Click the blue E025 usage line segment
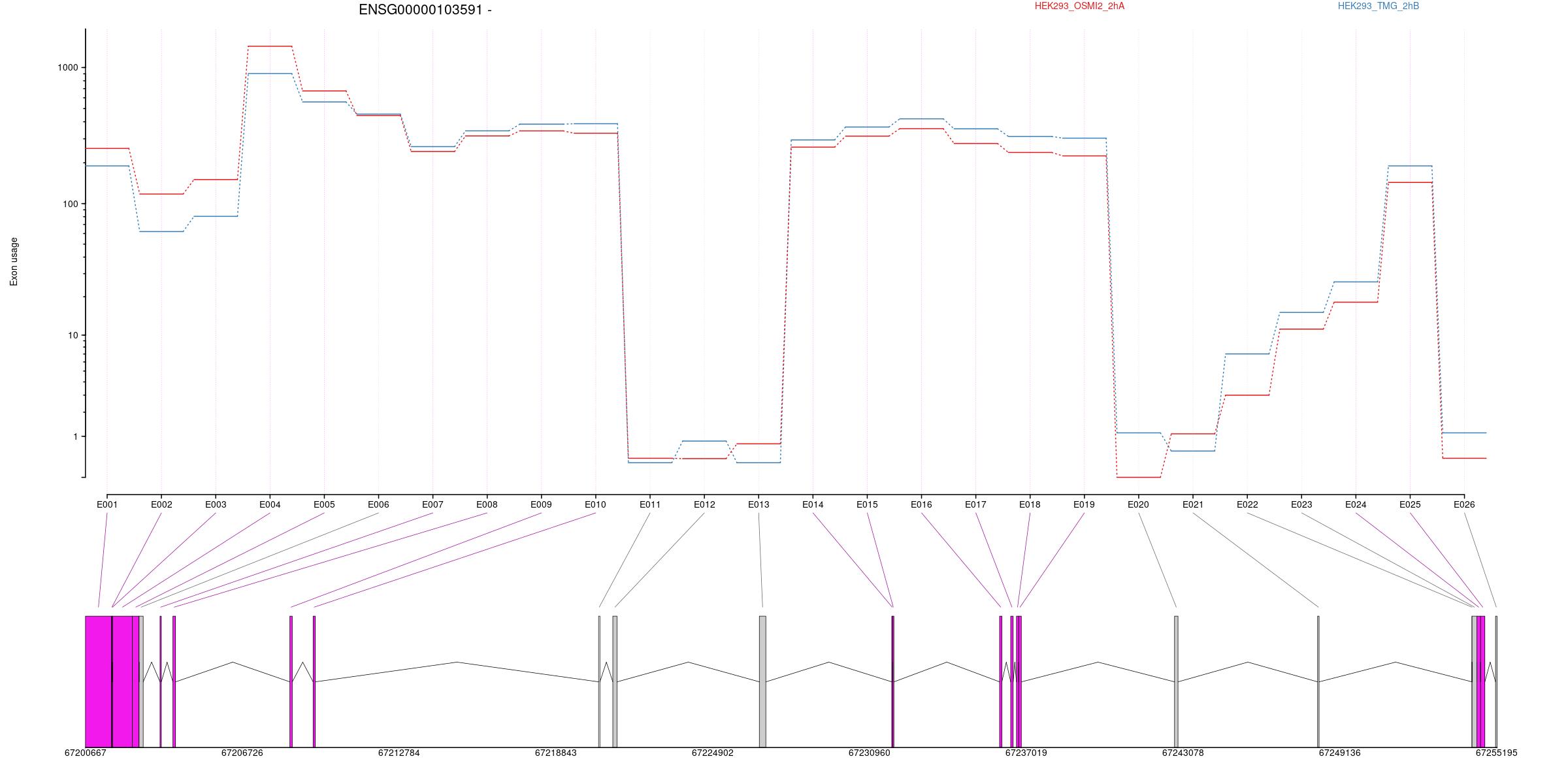Screen dimensions: 1568x784 tap(1410, 166)
